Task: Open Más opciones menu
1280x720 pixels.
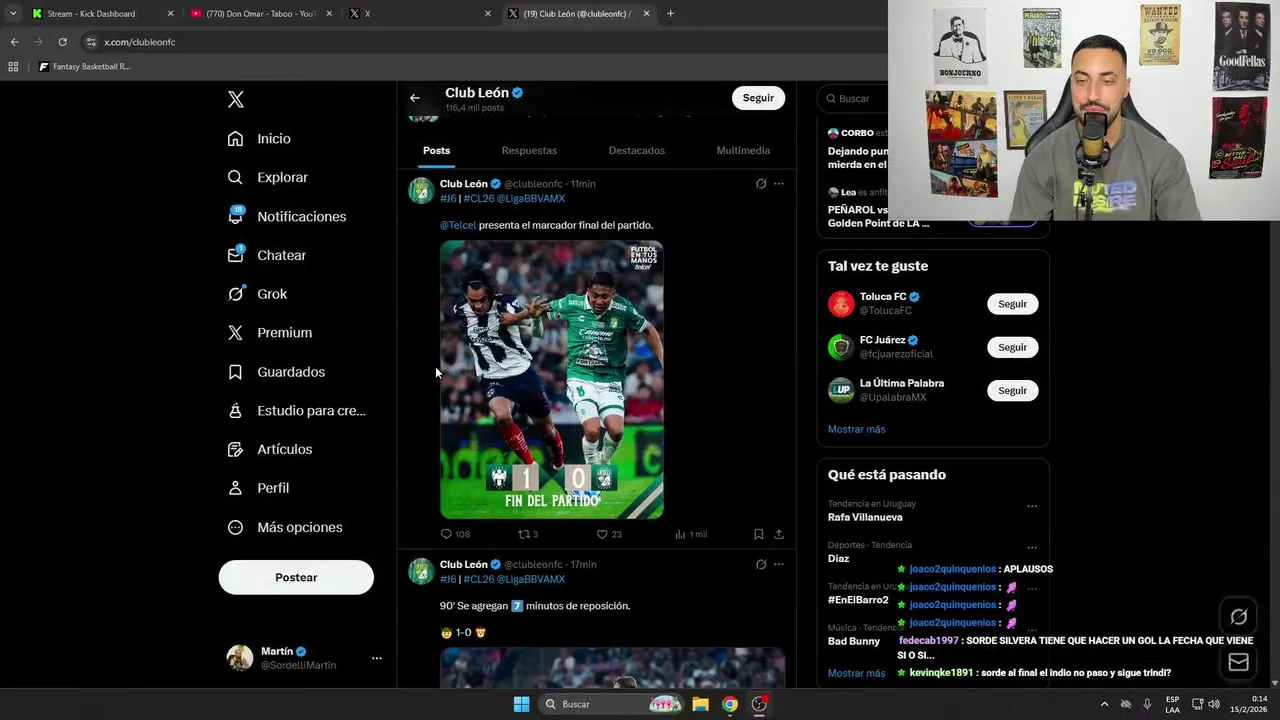Action: coord(285,527)
